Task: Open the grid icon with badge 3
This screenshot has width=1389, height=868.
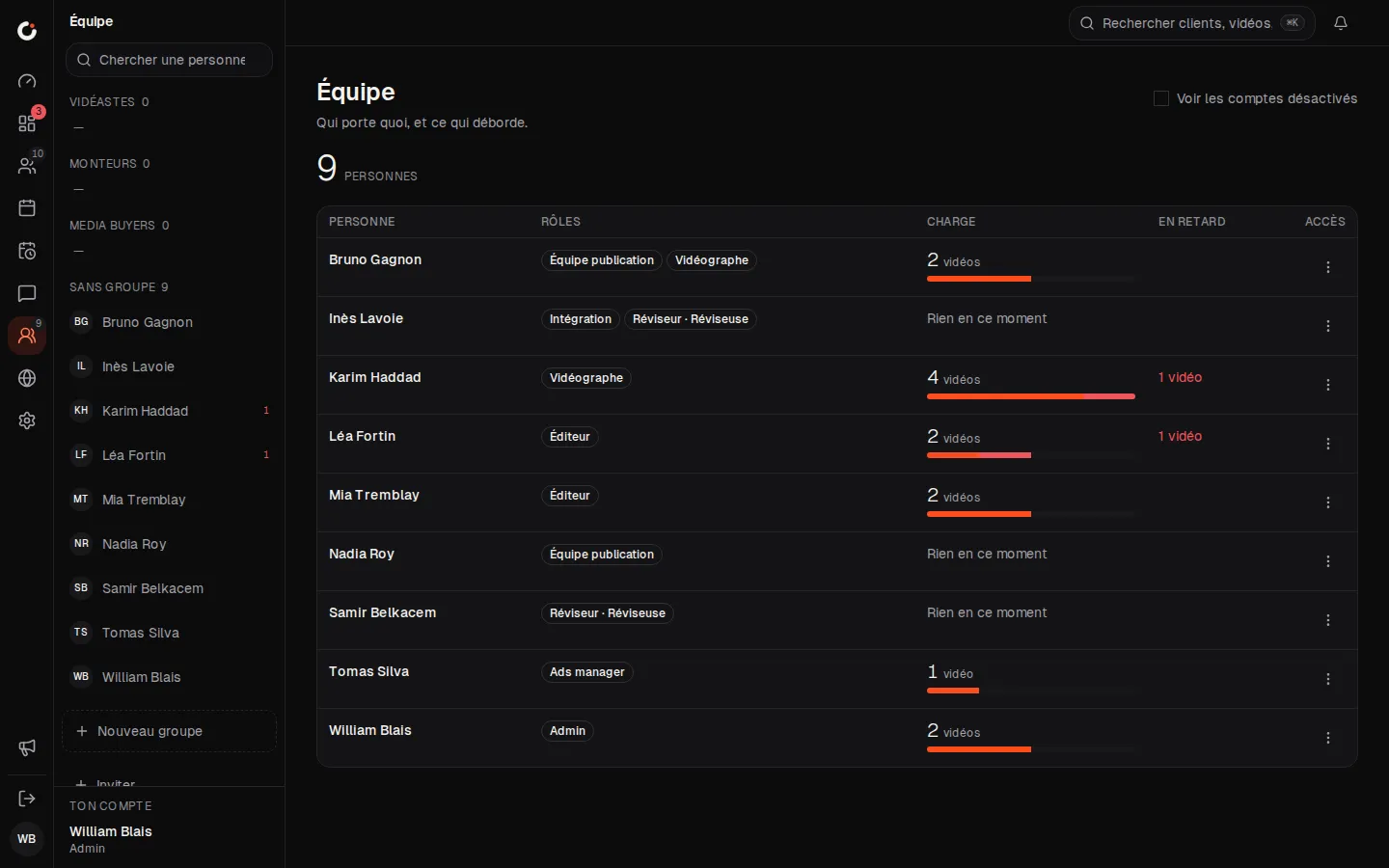Action: pos(27,123)
